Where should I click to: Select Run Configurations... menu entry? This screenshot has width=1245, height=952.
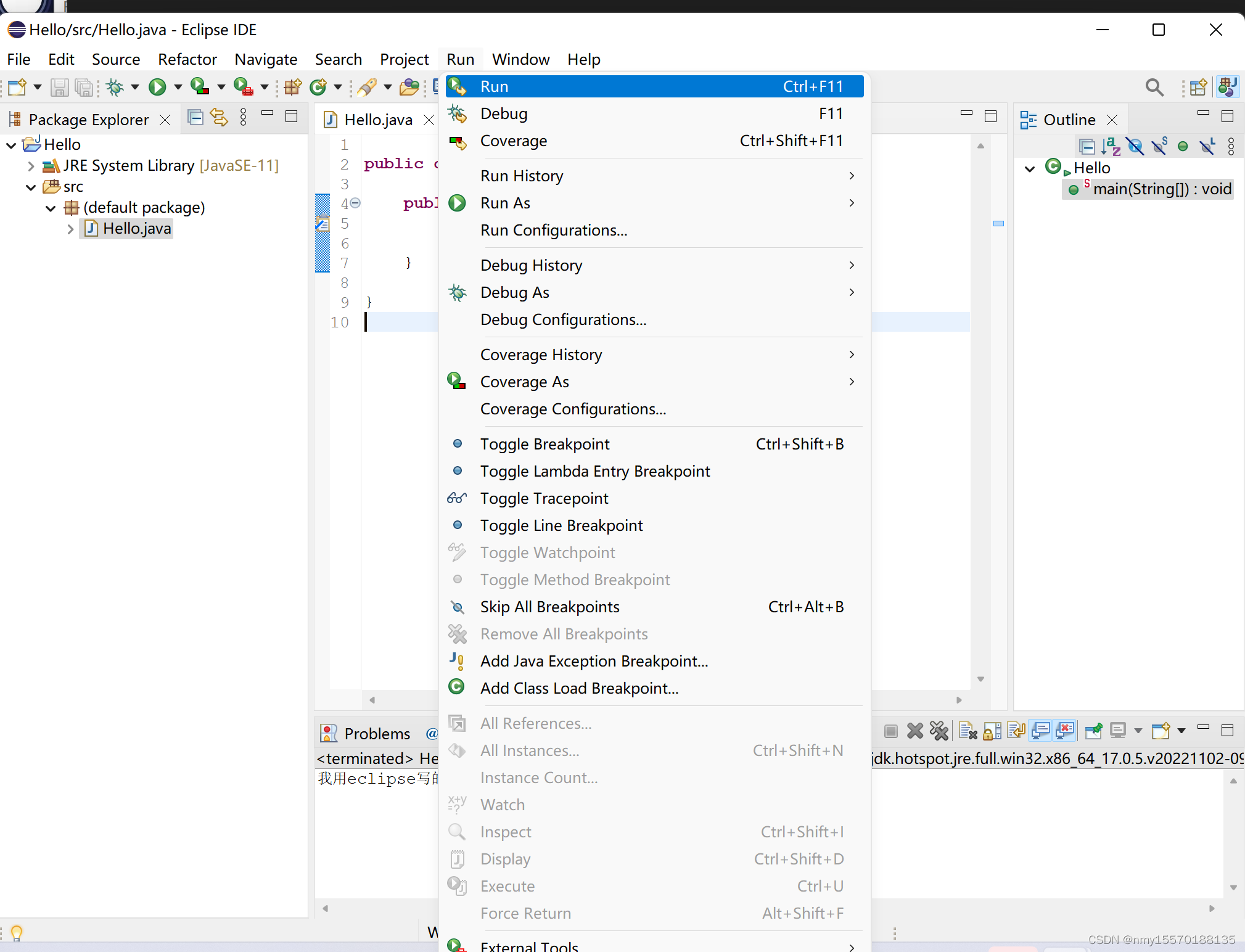point(553,230)
